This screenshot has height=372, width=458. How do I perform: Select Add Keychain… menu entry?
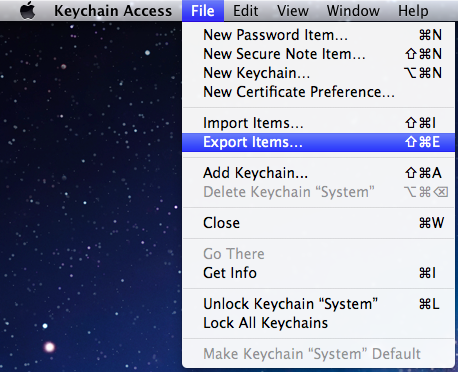click(318, 173)
